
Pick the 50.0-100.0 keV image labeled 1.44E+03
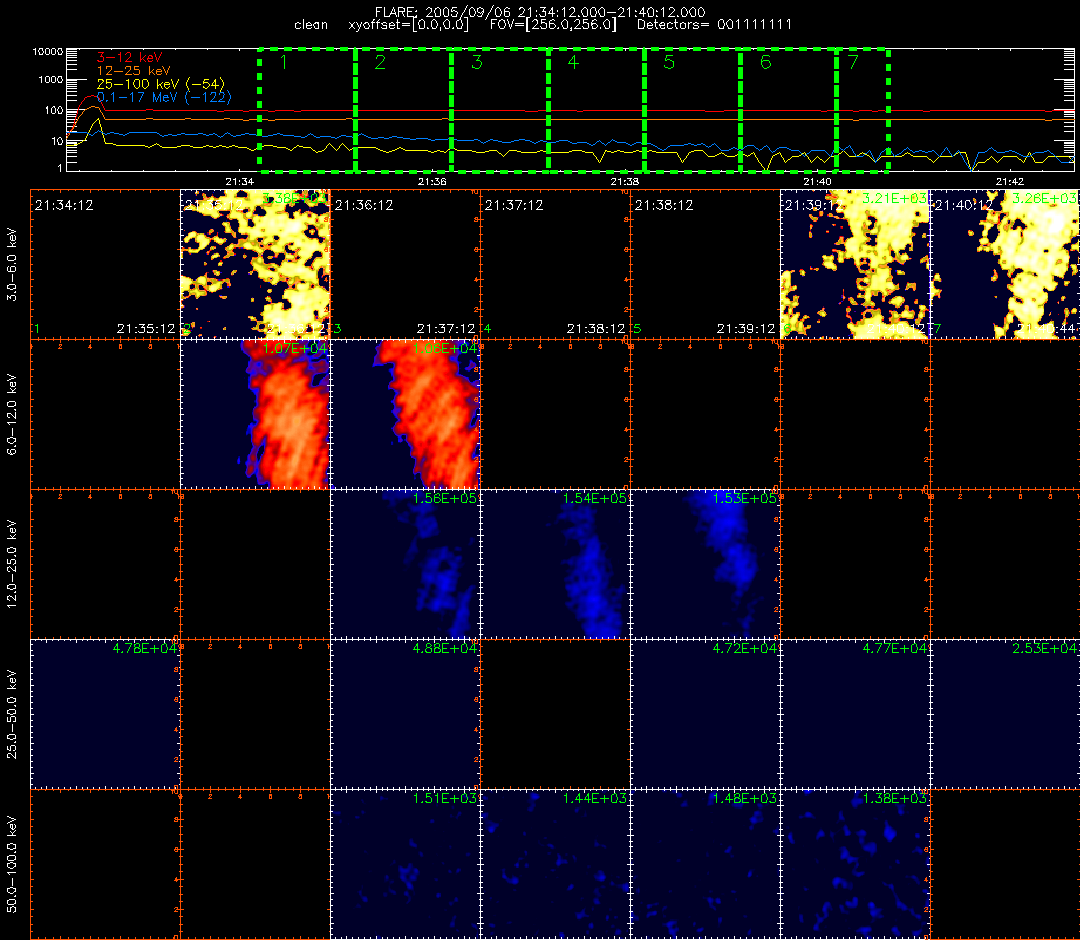point(555,864)
